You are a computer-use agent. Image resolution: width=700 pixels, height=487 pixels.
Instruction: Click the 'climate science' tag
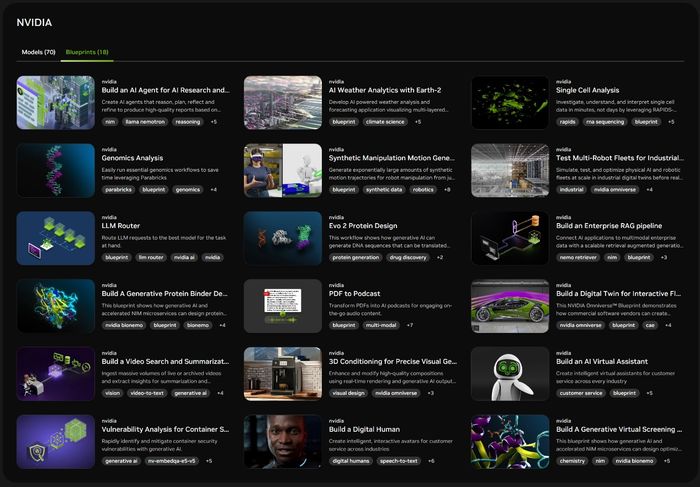click(385, 121)
